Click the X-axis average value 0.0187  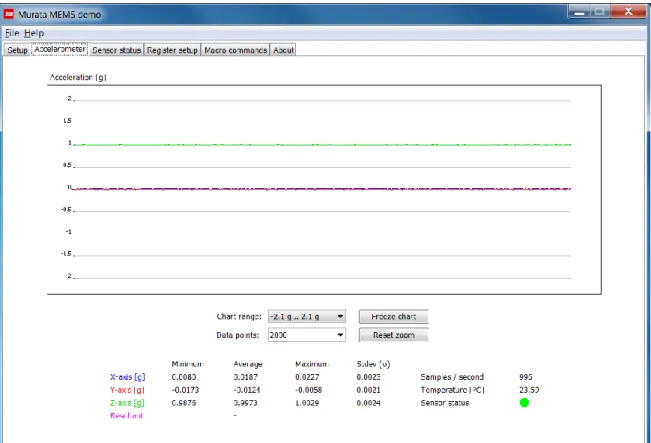(245, 377)
